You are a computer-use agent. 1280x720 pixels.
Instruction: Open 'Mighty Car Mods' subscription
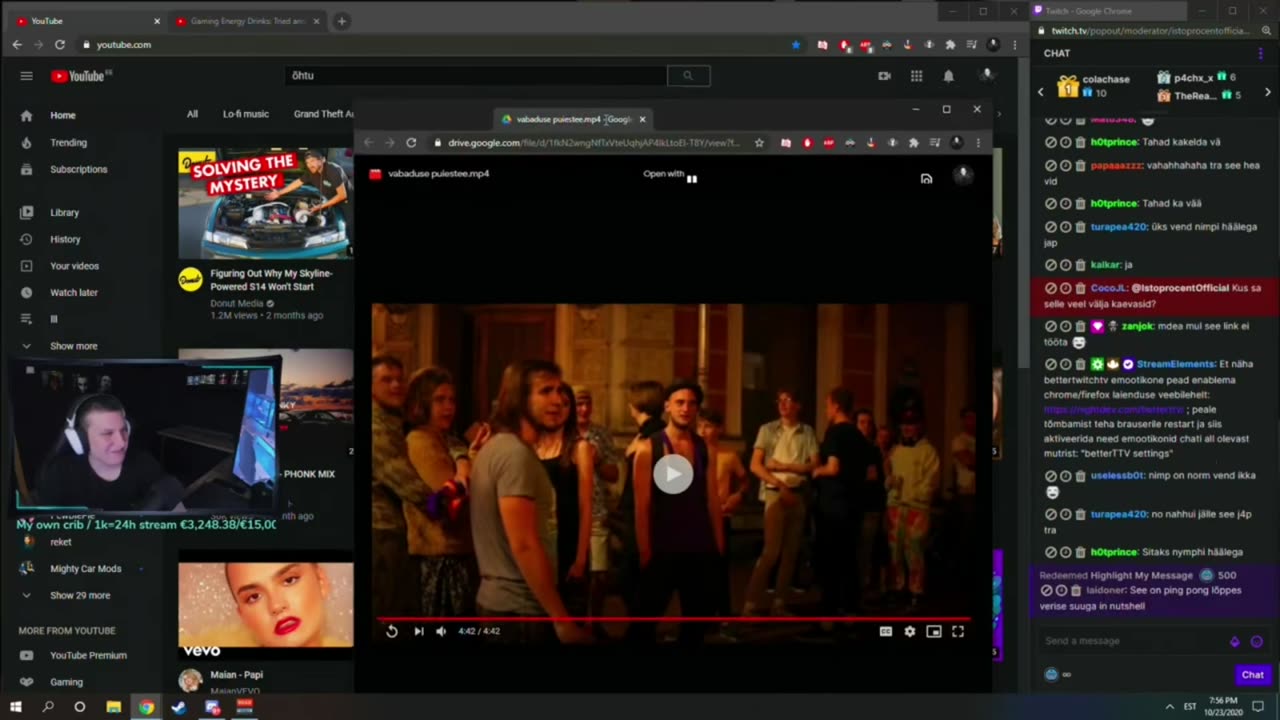pyautogui.click(x=85, y=569)
